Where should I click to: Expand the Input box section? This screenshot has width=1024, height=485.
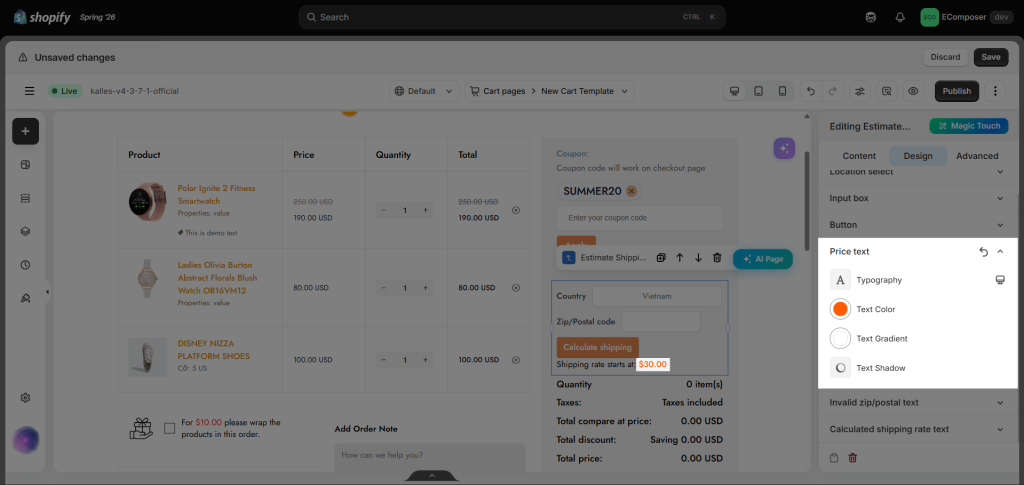(917, 198)
